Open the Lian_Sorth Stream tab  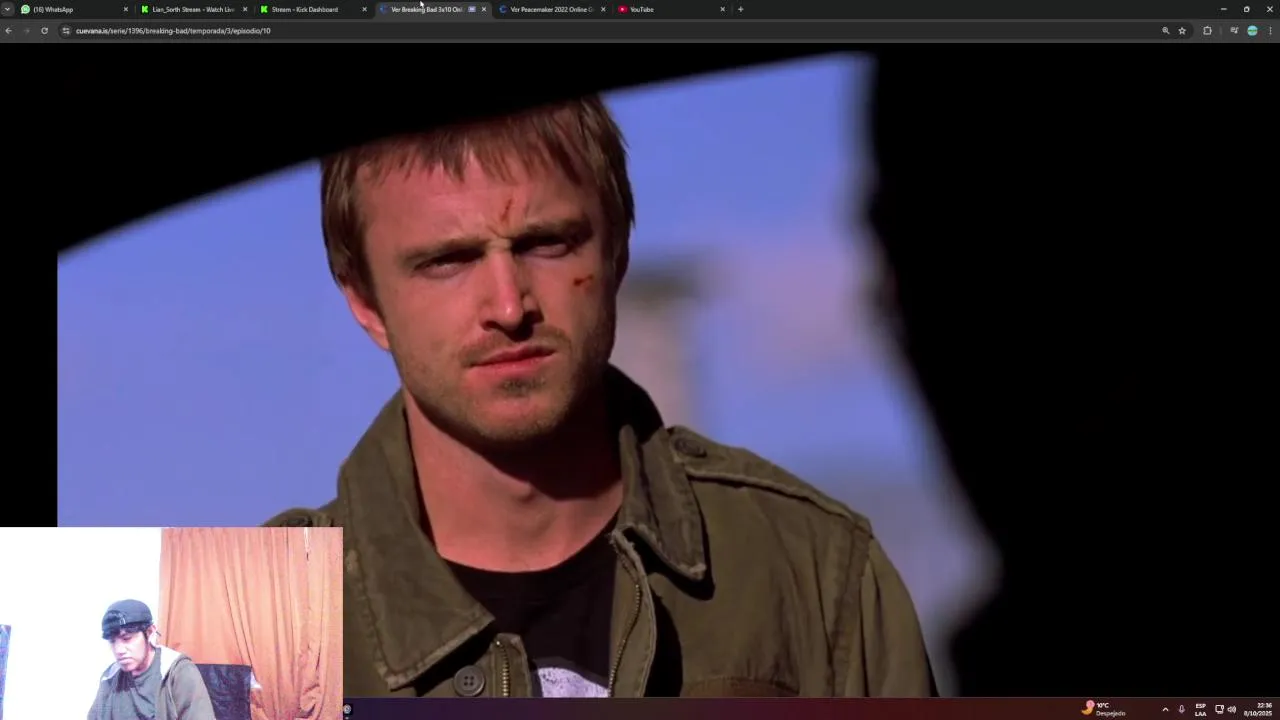pos(195,9)
